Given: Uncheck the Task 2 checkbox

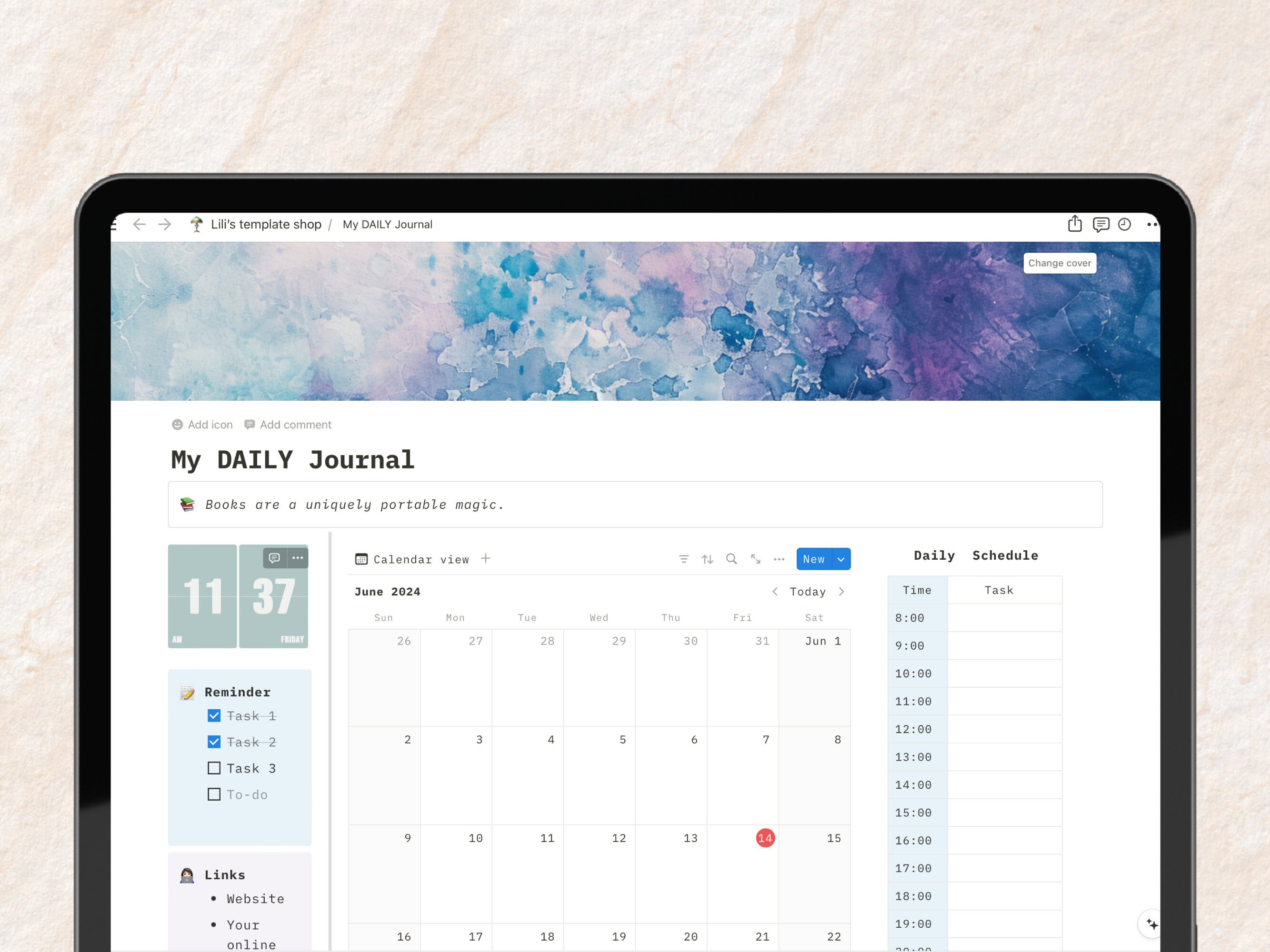Looking at the screenshot, I should tap(214, 742).
